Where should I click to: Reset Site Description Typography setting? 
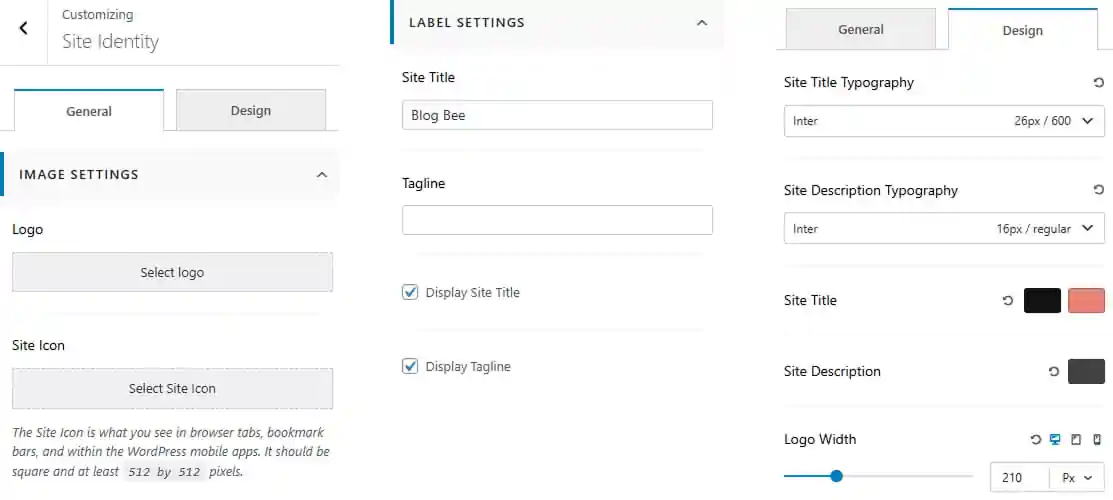click(1098, 190)
